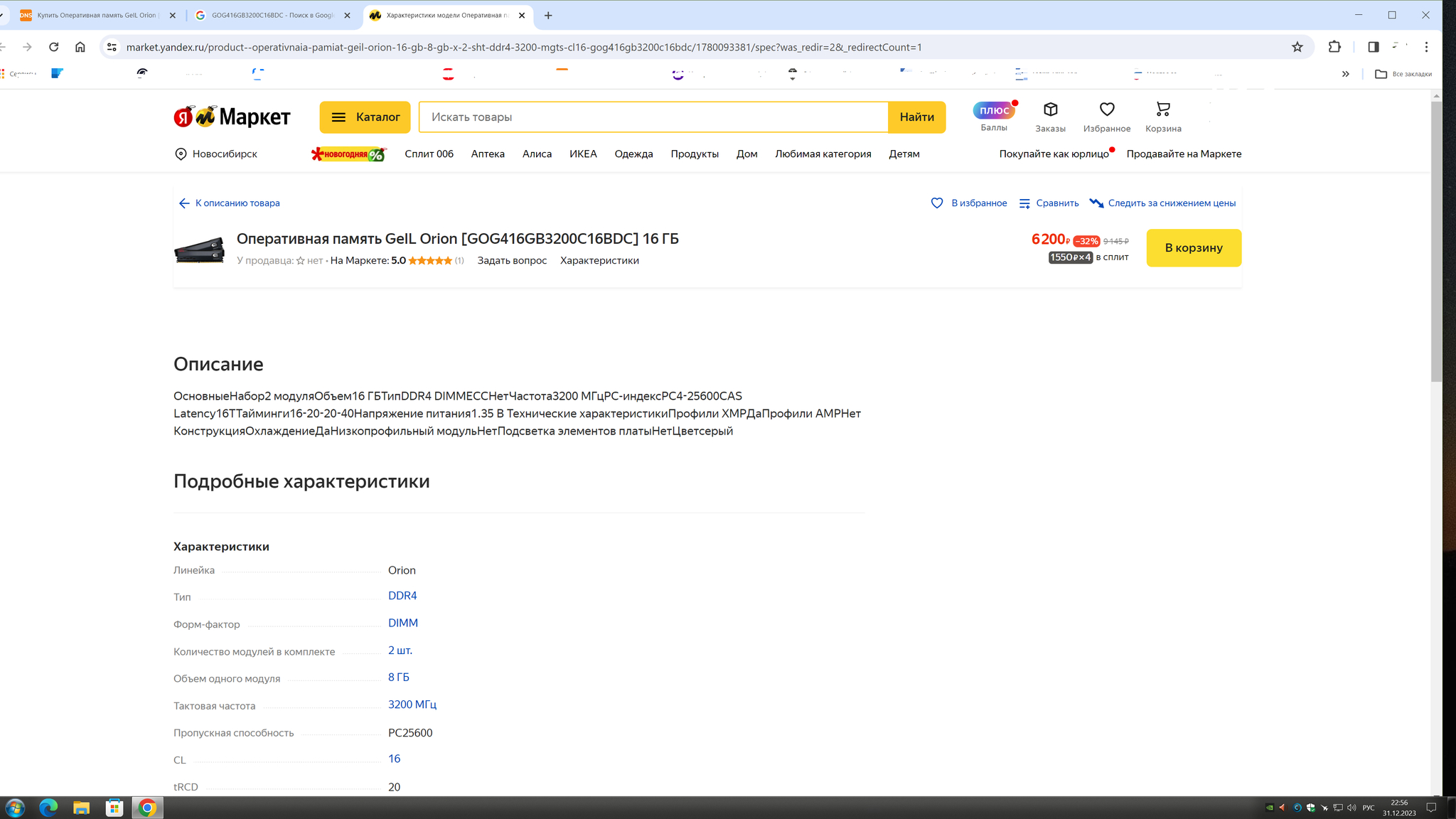Toggle Сравнить to compare product
Image resolution: width=1456 pixels, height=819 pixels.
(x=1049, y=203)
